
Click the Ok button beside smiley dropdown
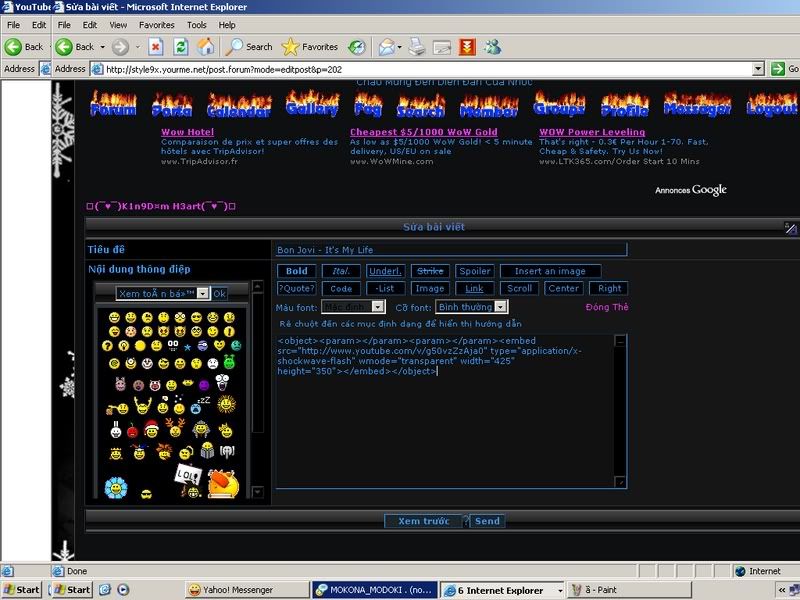(x=219, y=293)
